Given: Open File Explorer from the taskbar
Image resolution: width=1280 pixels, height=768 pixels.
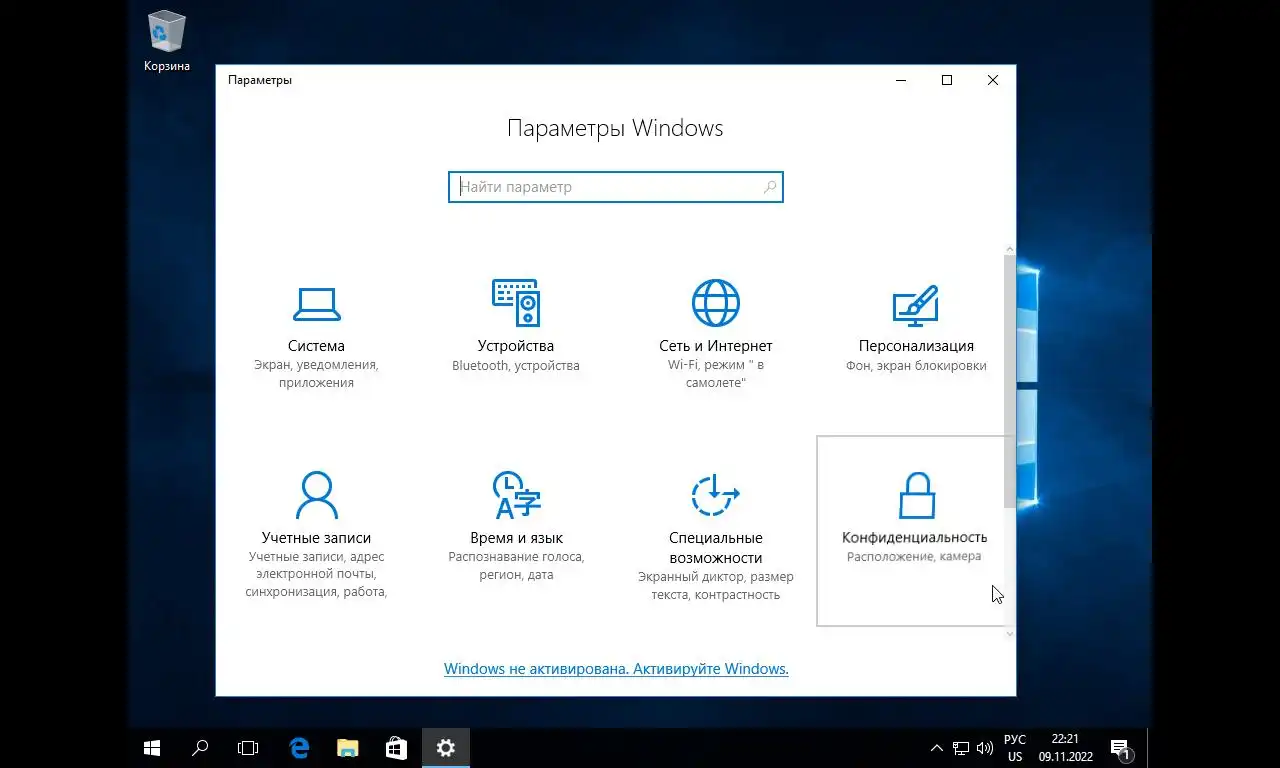Looking at the screenshot, I should (347, 747).
